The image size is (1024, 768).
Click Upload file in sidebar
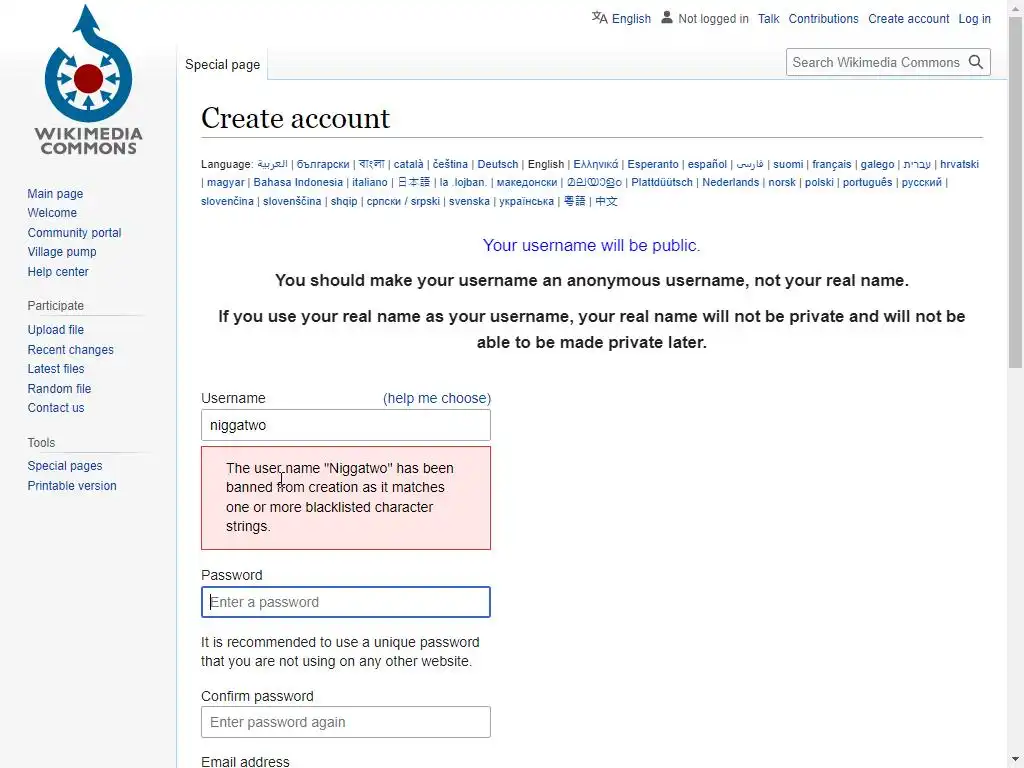pyautogui.click(x=56, y=330)
